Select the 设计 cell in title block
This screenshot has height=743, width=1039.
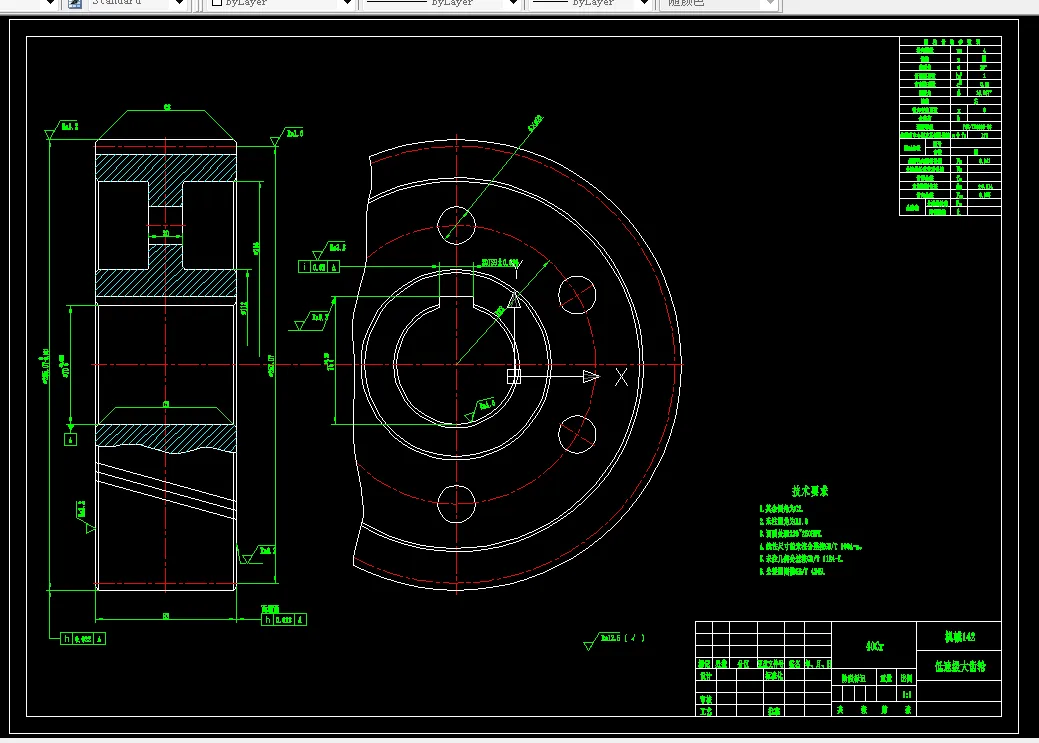tap(706, 676)
